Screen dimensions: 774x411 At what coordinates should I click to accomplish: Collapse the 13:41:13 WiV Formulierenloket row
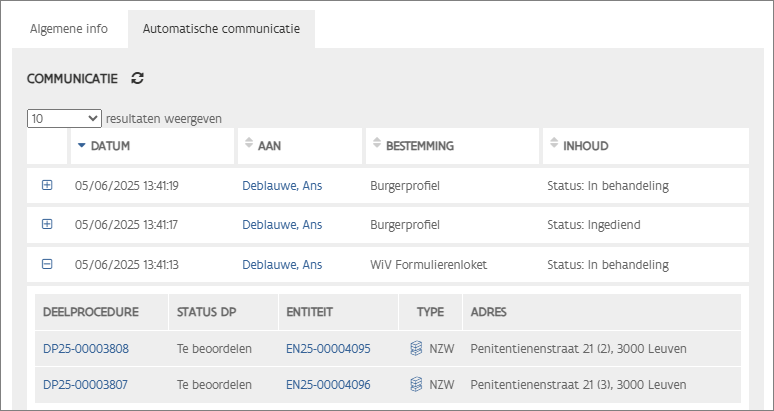pos(47,264)
